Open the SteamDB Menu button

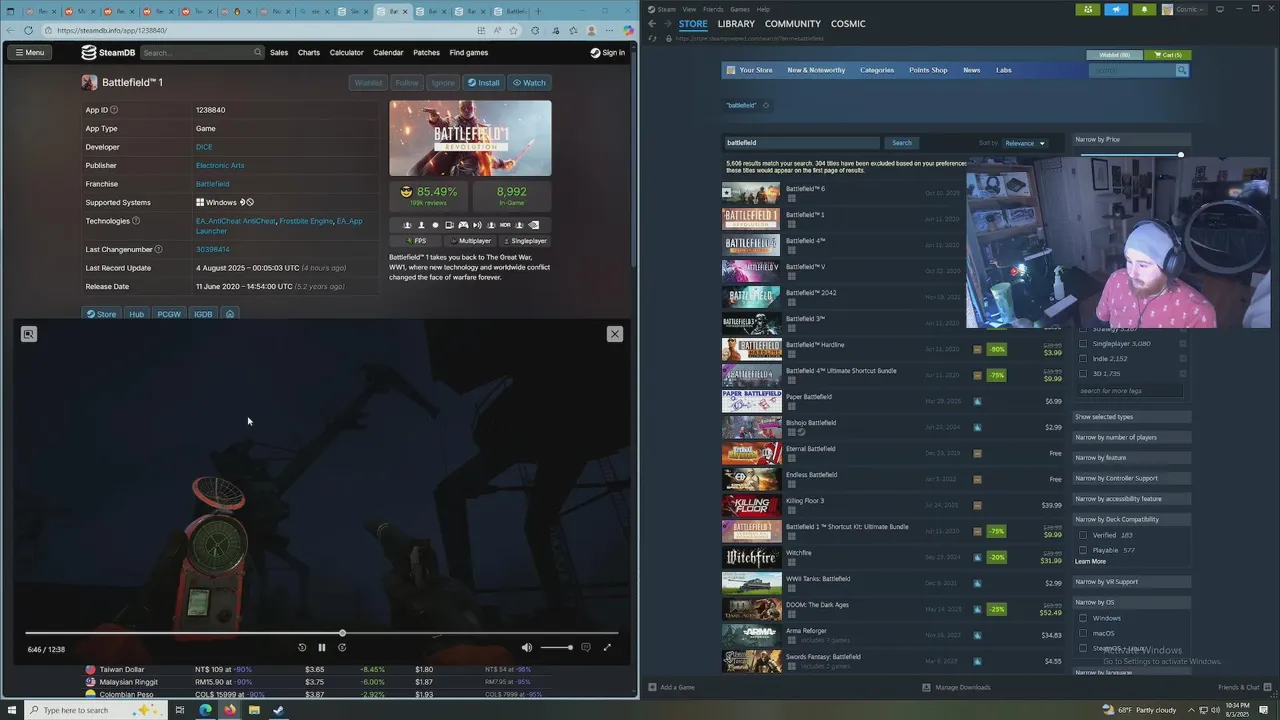coord(28,52)
